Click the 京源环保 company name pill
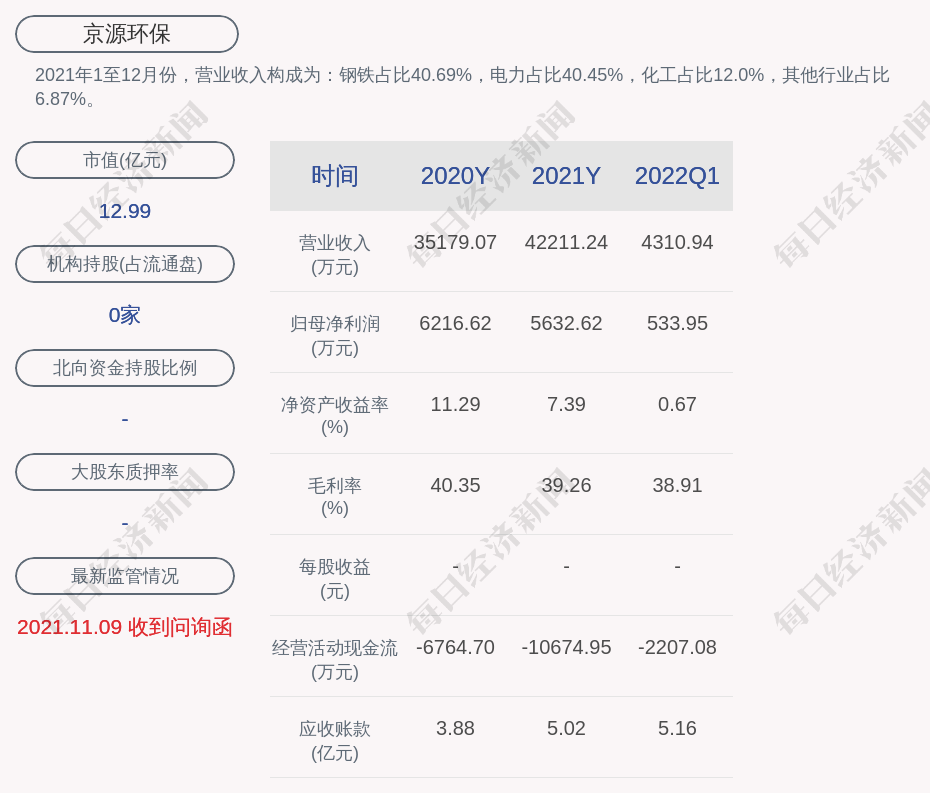The height and width of the screenshot is (793, 930). [127, 34]
